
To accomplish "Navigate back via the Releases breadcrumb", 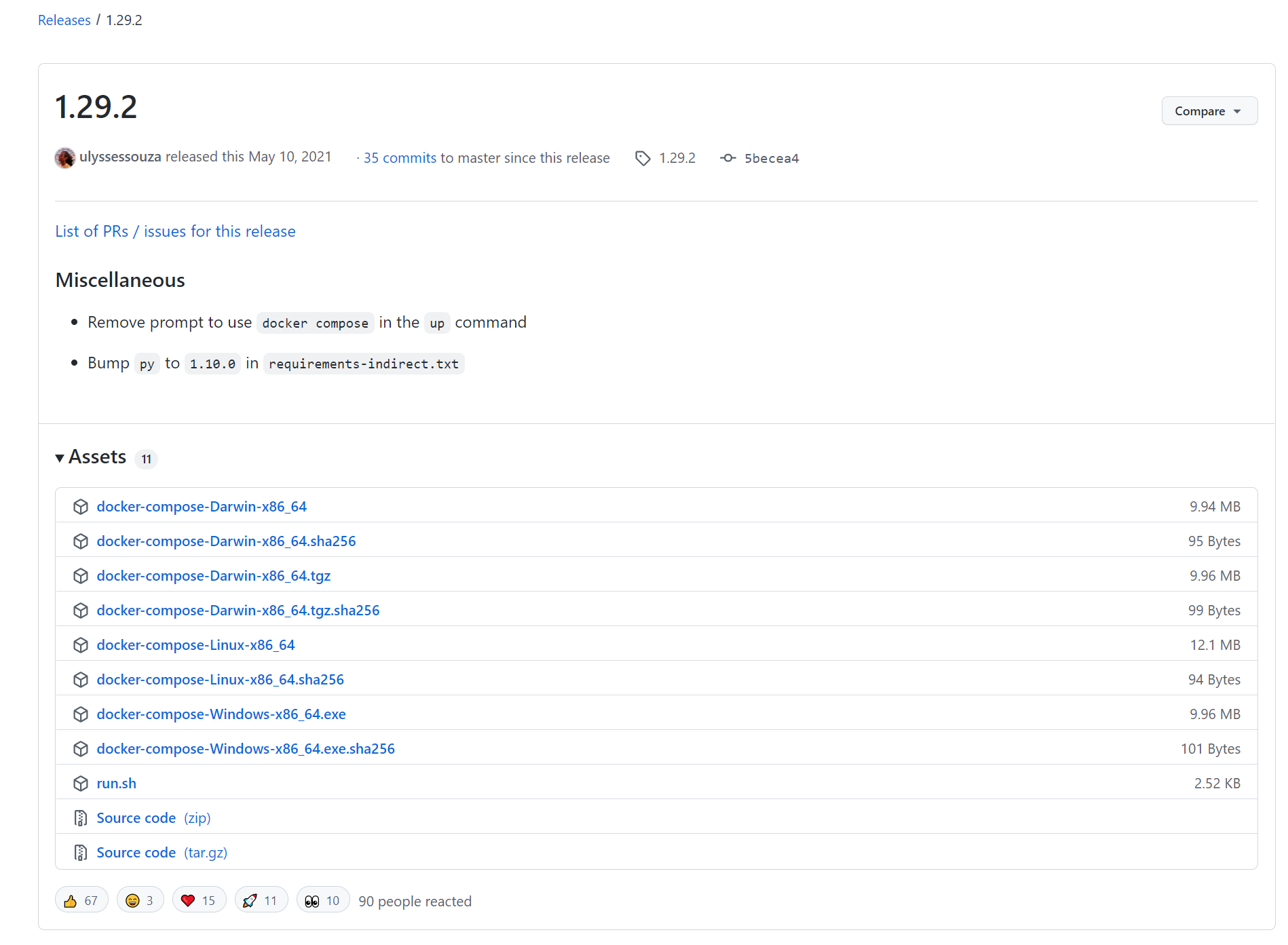I will click(x=64, y=20).
